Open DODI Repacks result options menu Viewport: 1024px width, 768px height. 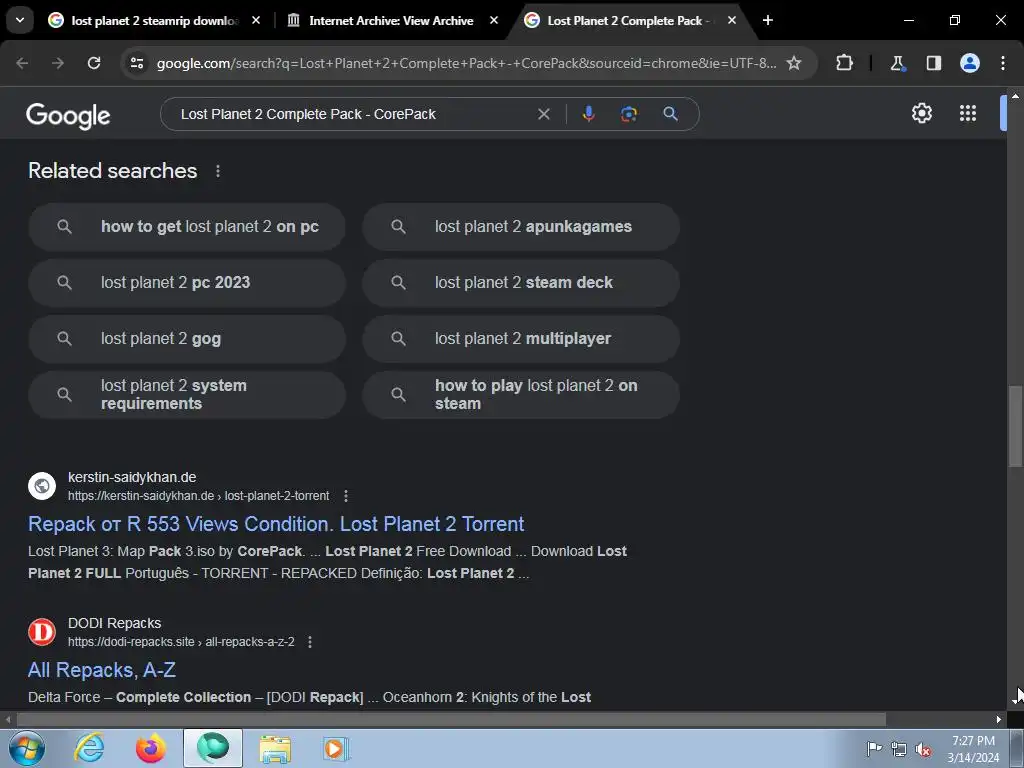tap(310, 642)
